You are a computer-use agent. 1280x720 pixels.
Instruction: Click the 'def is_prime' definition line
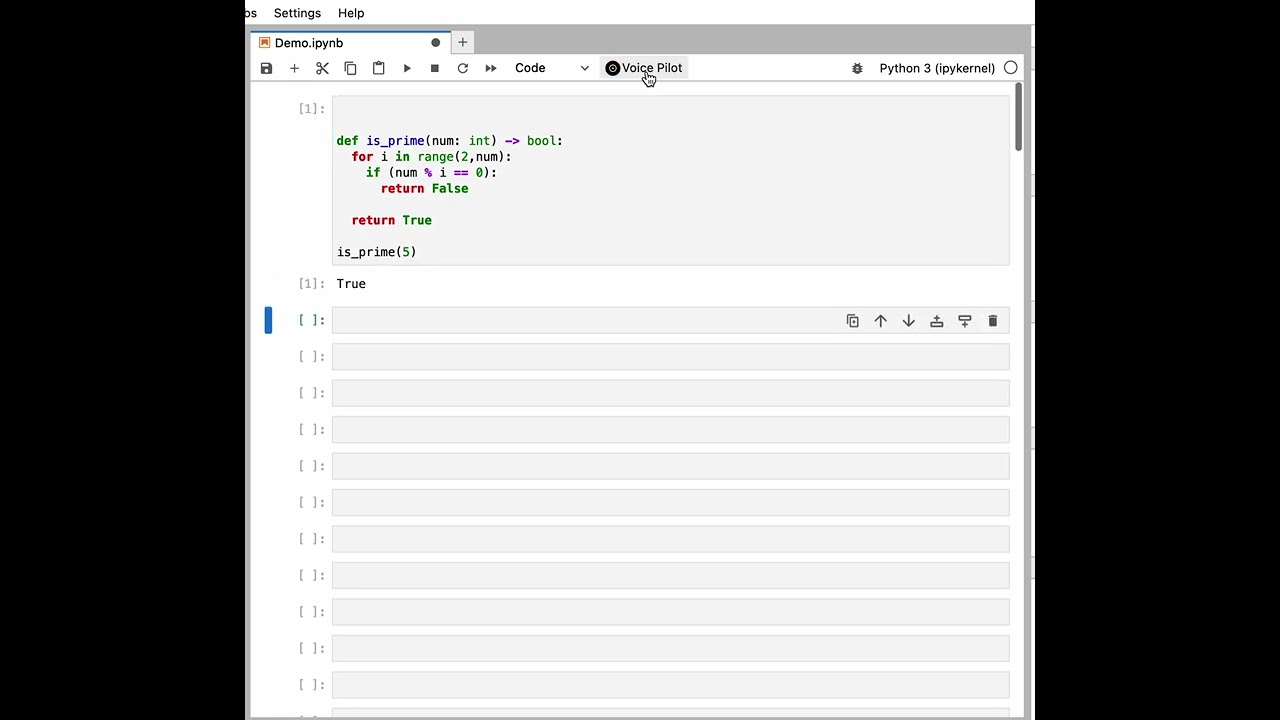tap(450, 141)
